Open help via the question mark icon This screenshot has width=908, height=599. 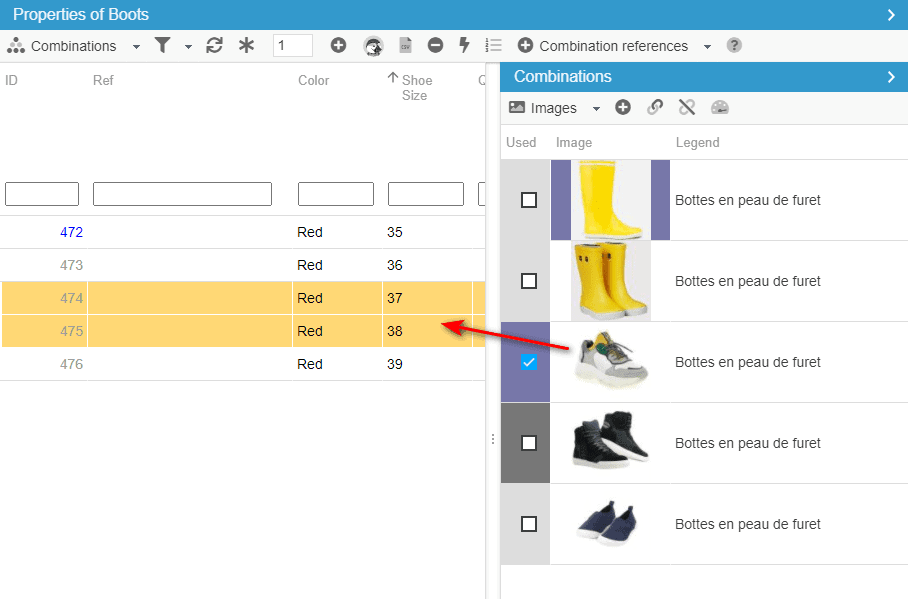(734, 46)
